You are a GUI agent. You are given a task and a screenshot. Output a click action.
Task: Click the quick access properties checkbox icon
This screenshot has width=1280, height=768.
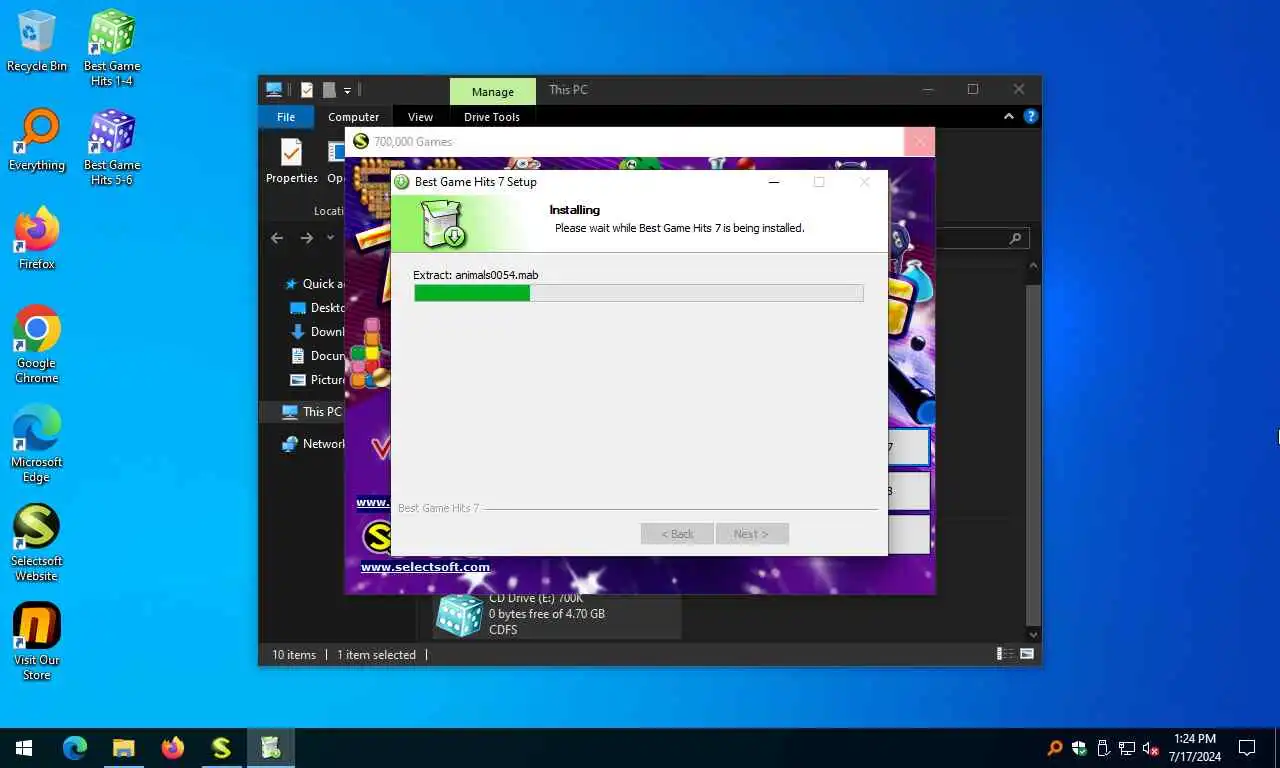(x=306, y=90)
